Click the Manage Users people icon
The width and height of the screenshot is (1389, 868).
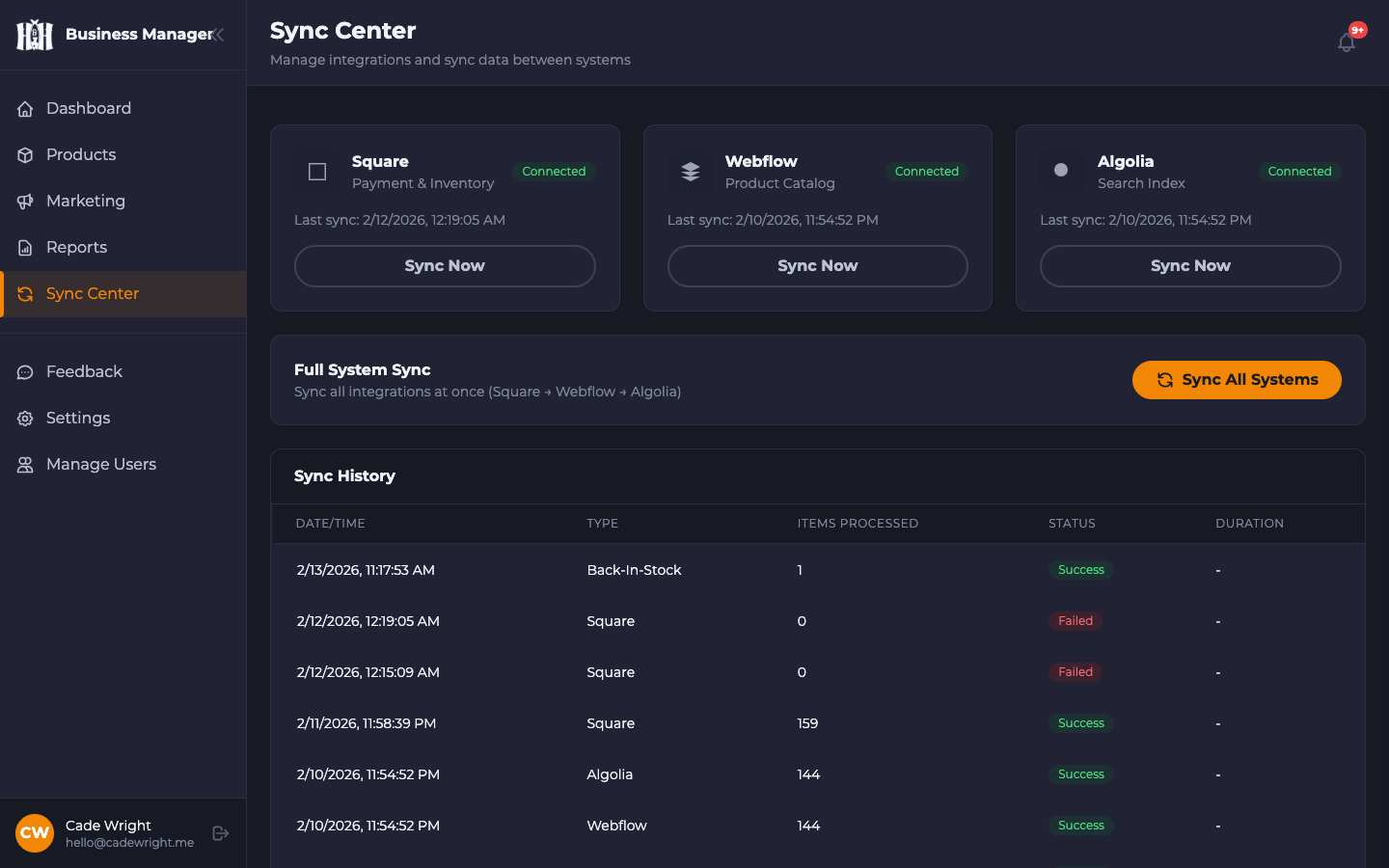coord(25,465)
